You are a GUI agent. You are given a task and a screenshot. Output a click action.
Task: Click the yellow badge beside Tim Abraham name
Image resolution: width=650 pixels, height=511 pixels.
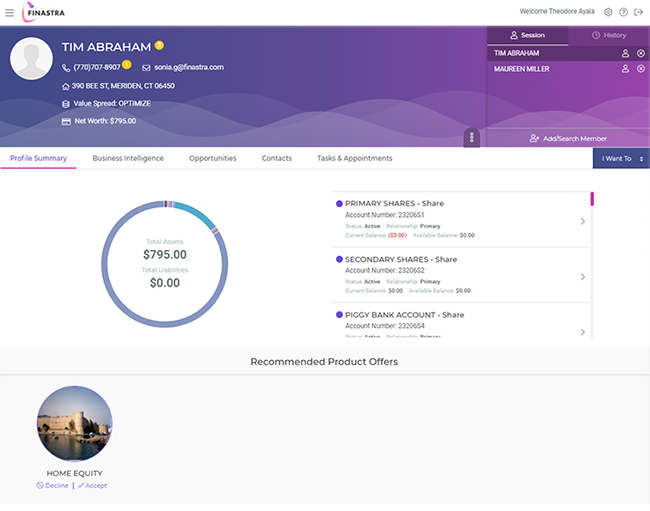(159, 45)
